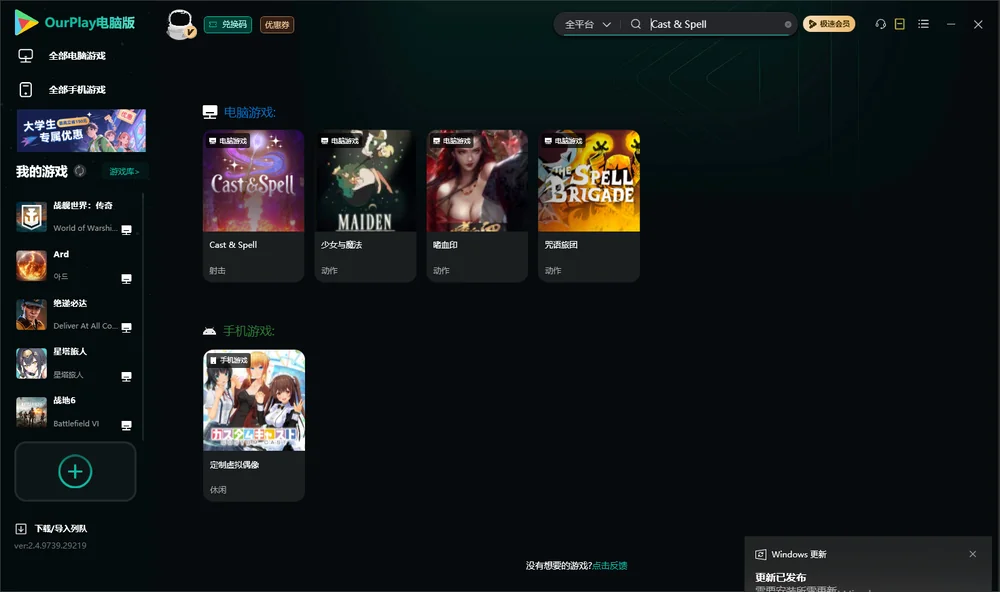Open customer service headset icon
This screenshot has height=592, width=1000.
(881, 24)
